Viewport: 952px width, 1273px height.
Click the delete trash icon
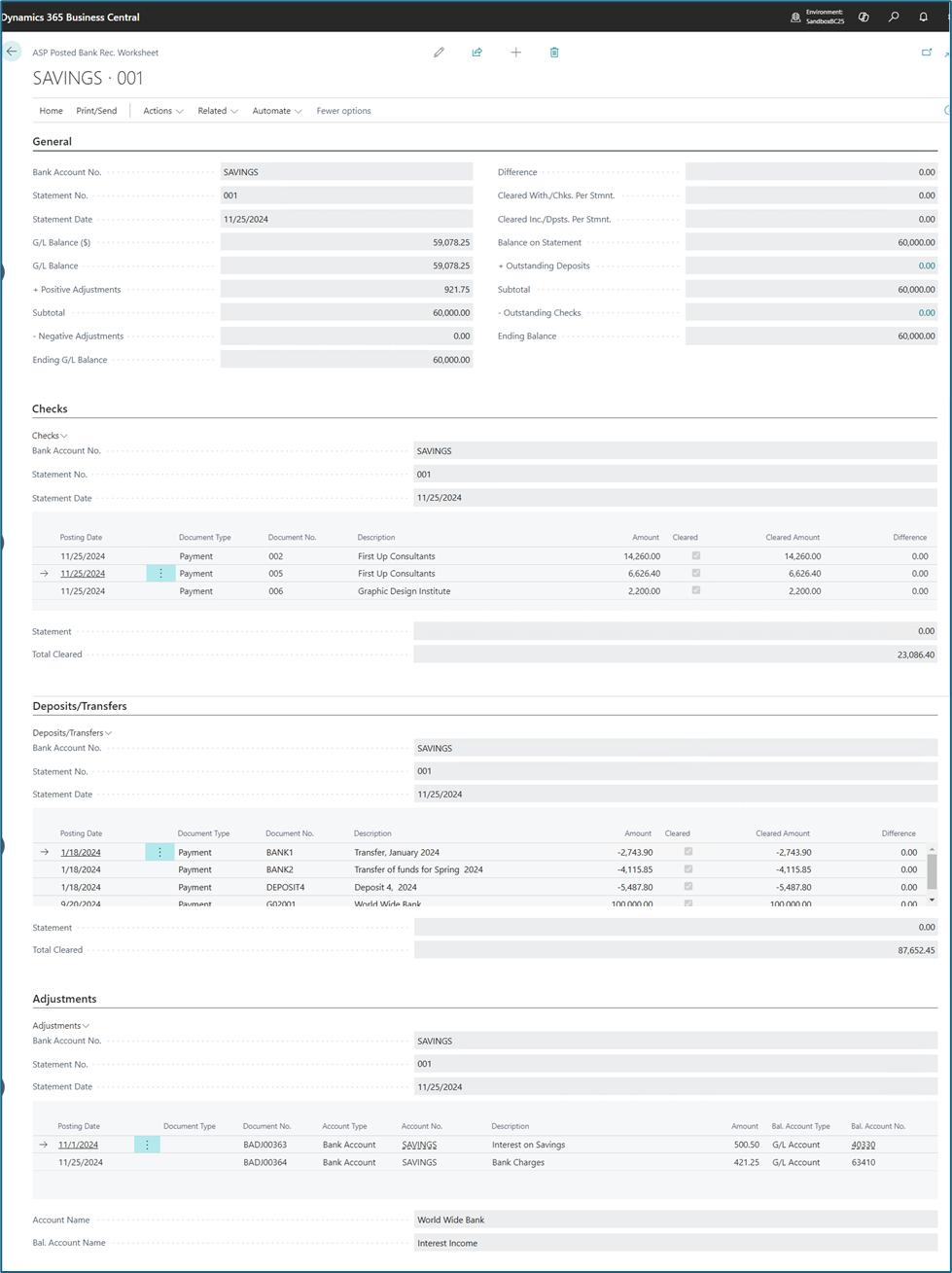pos(554,53)
